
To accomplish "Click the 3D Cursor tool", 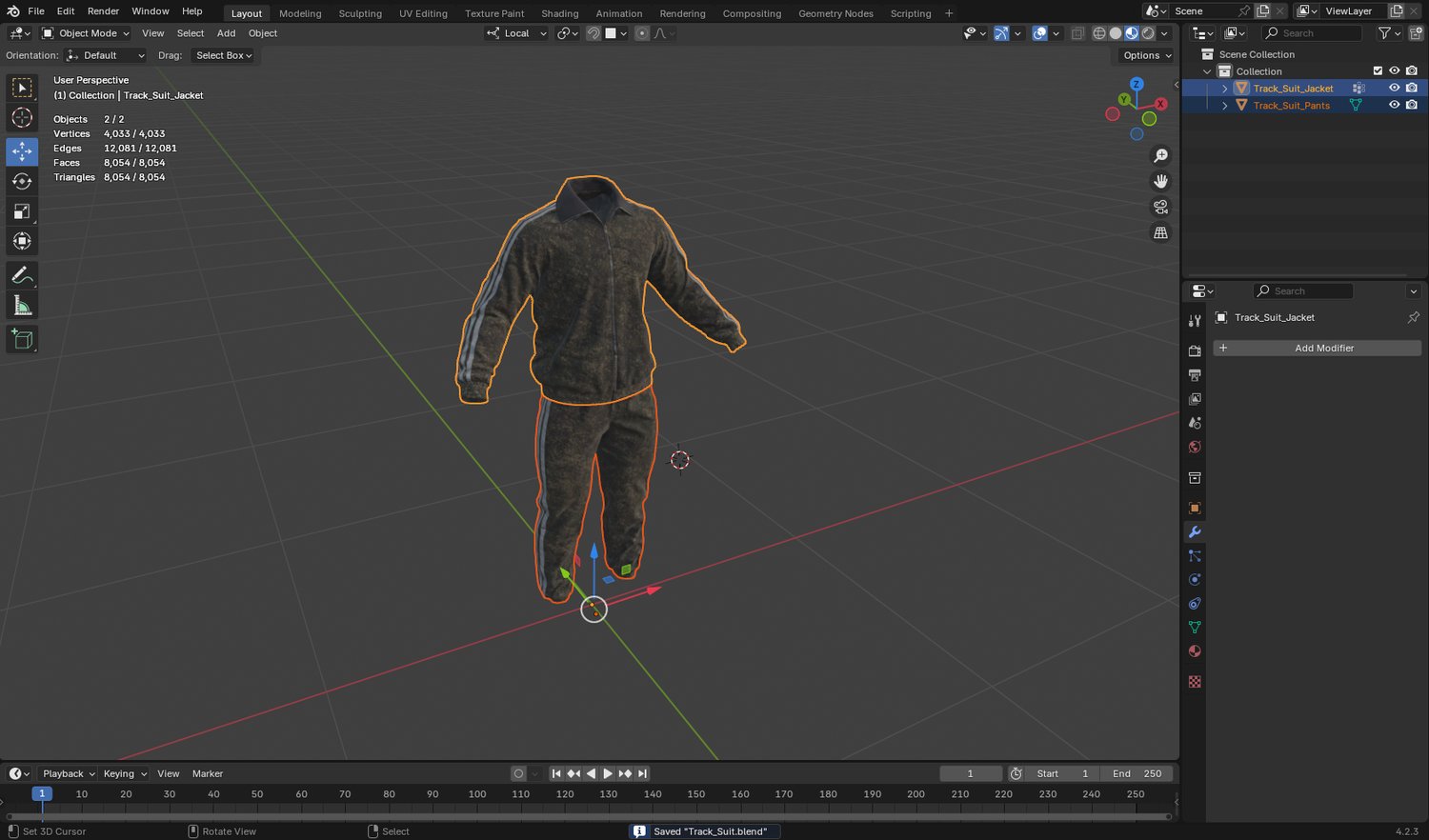I will pos(22,118).
